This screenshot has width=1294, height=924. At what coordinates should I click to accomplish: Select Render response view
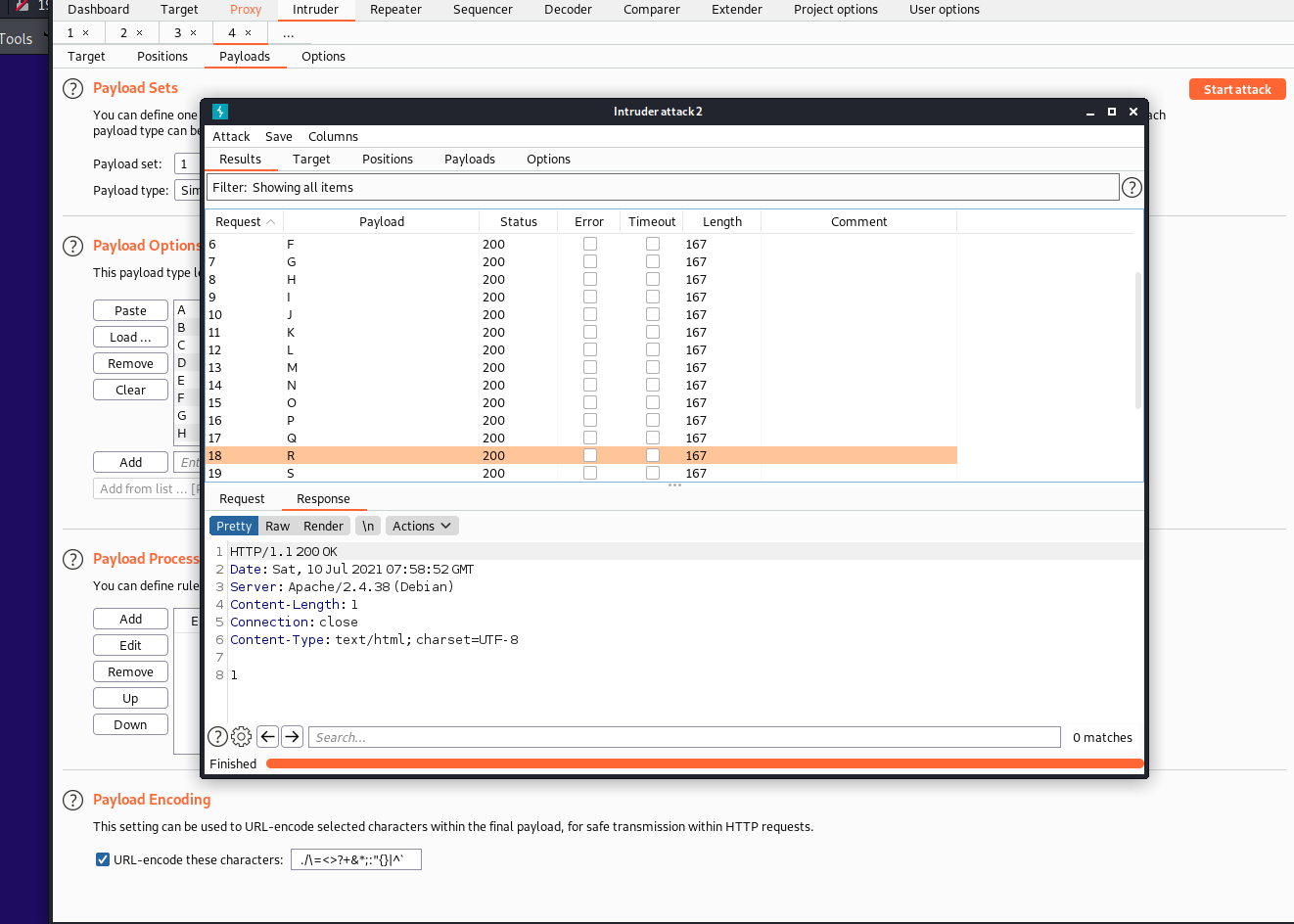(323, 526)
